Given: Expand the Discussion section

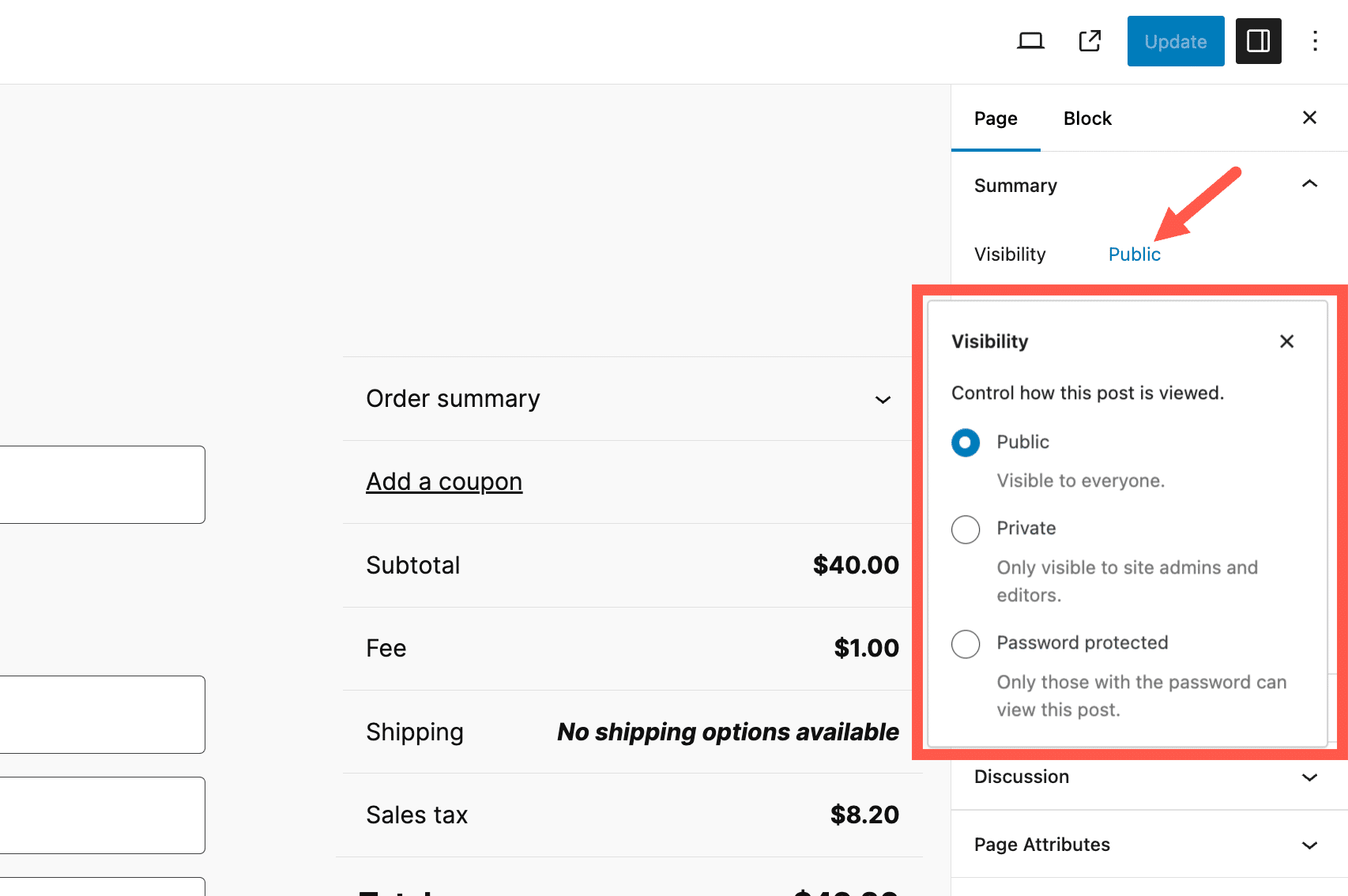Looking at the screenshot, I should pos(1309,777).
